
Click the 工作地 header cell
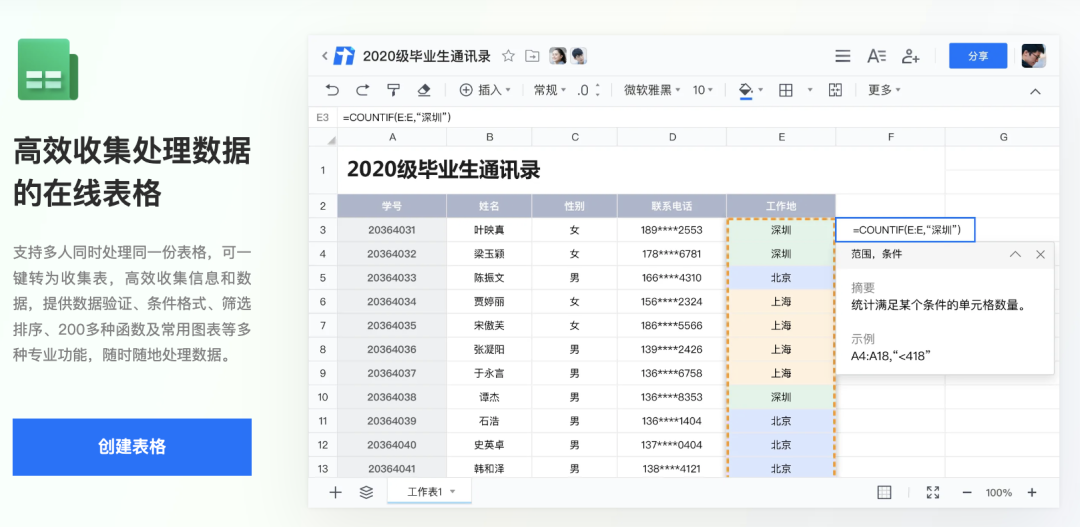click(x=781, y=206)
